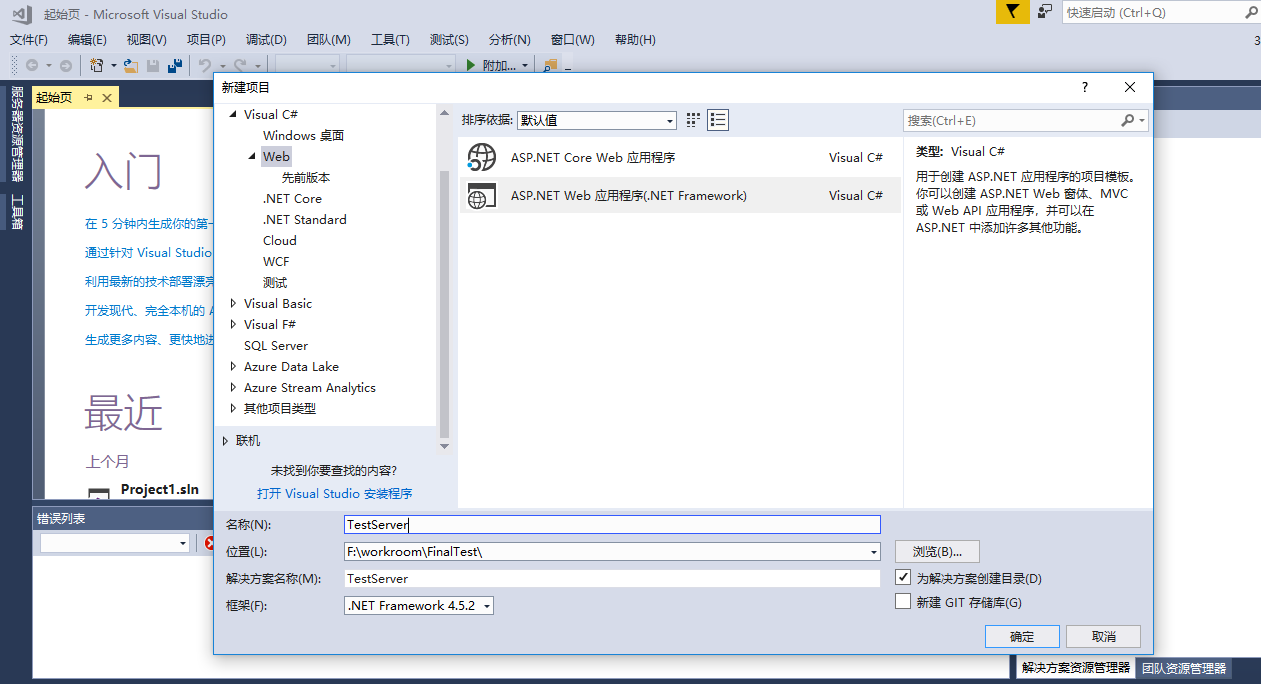
Task: Open the 文件(F) menu
Action: pos(29,40)
